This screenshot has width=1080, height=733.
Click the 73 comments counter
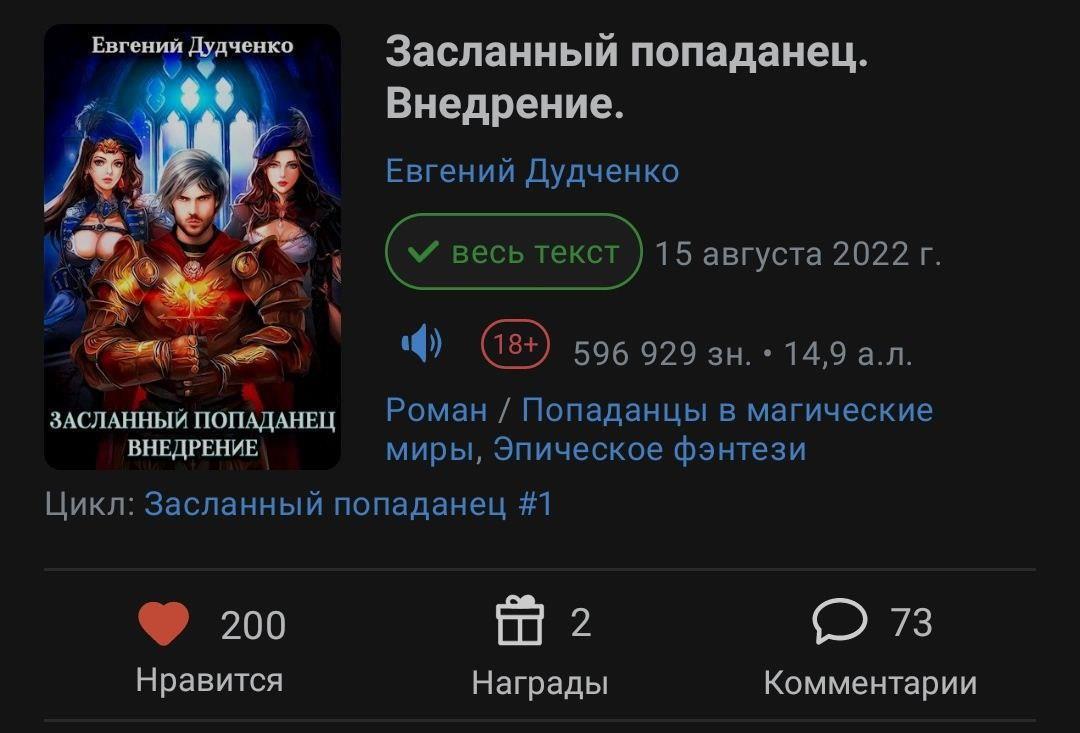click(x=911, y=622)
